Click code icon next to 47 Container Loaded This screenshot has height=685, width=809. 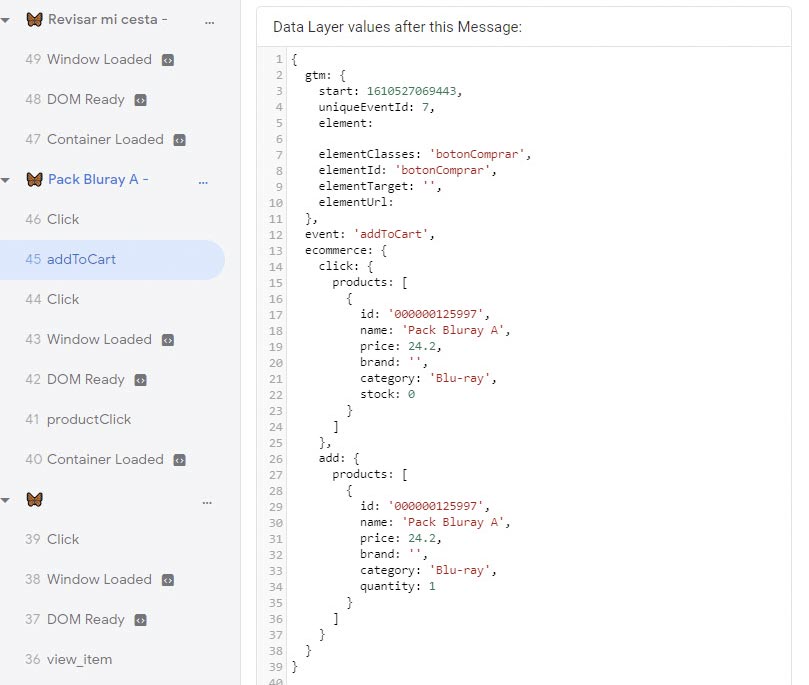coord(179,140)
